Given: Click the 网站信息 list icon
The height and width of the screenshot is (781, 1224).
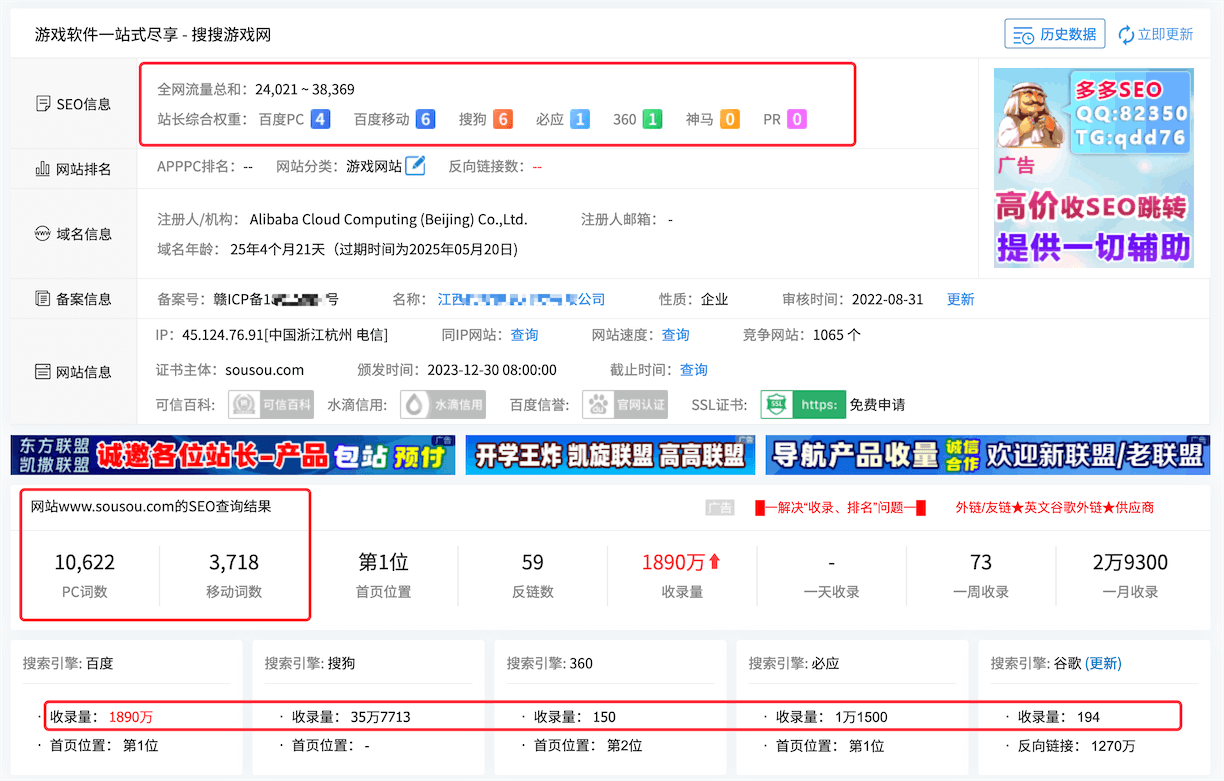Looking at the screenshot, I should 43,372.
